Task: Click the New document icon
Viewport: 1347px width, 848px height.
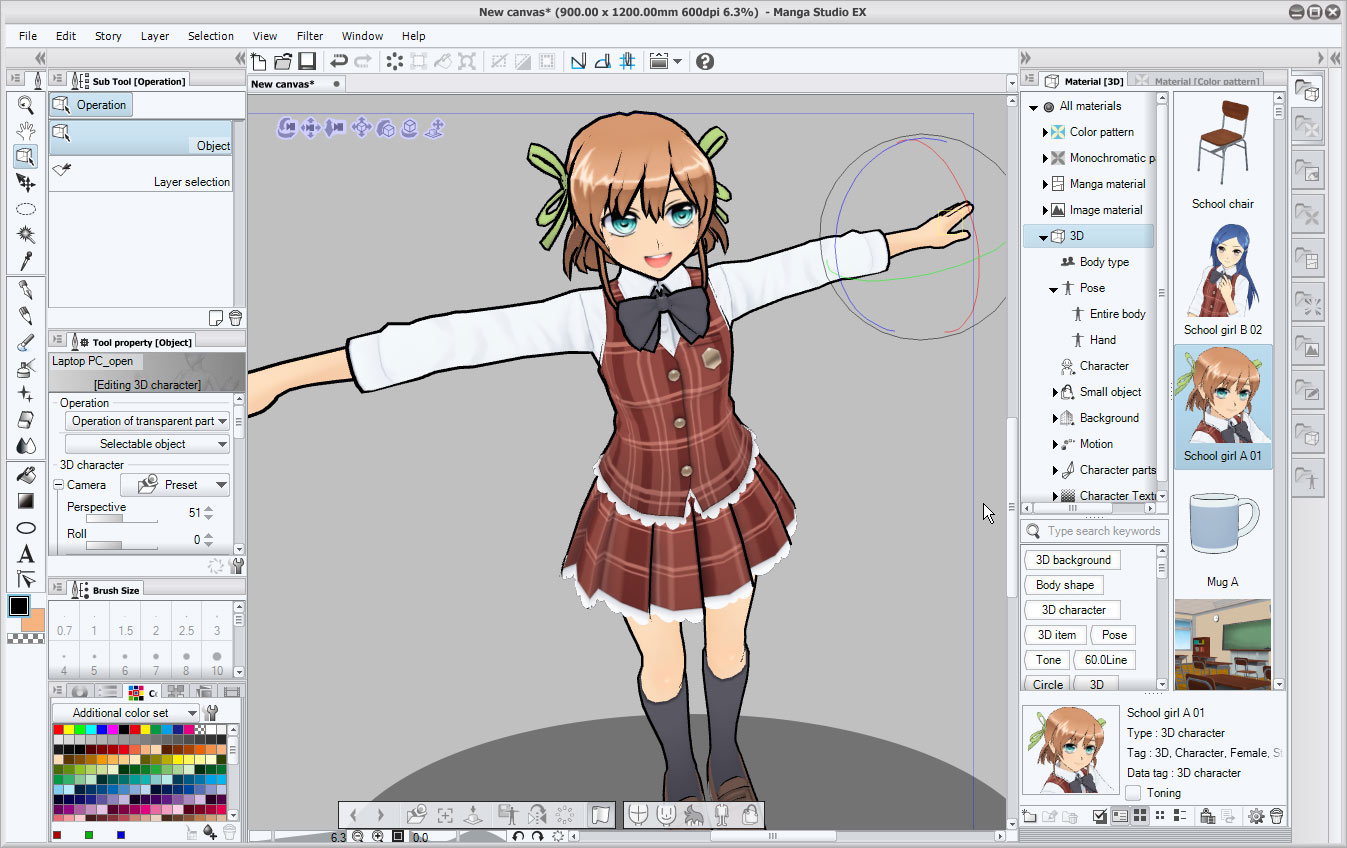Action: [259, 61]
